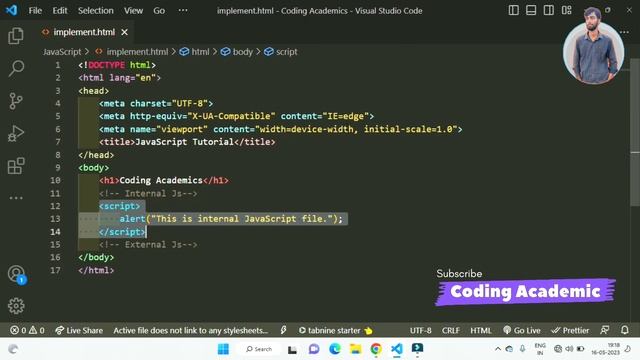Open the tabnine starter status item

(x=336, y=330)
